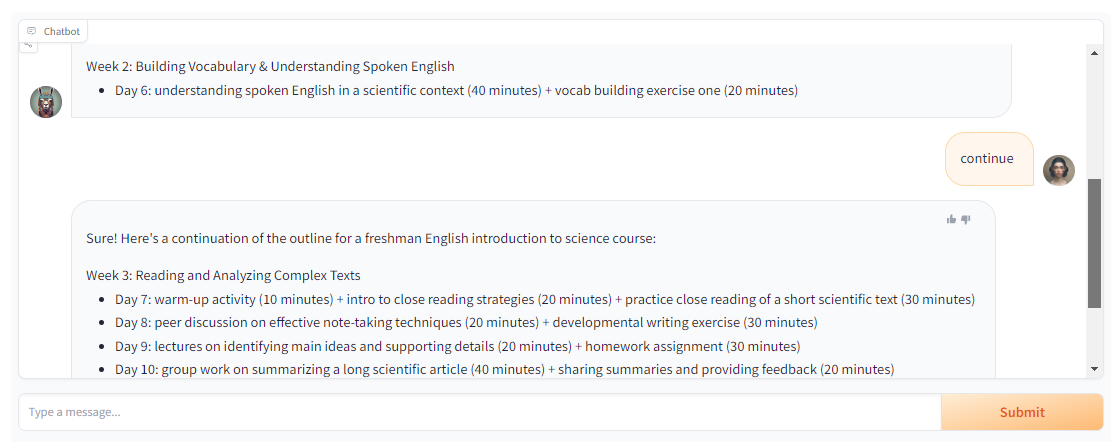This screenshot has width=1117, height=442.
Task: Click the user avatar beside 'continue'
Action: pyautogui.click(x=1059, y=170)
